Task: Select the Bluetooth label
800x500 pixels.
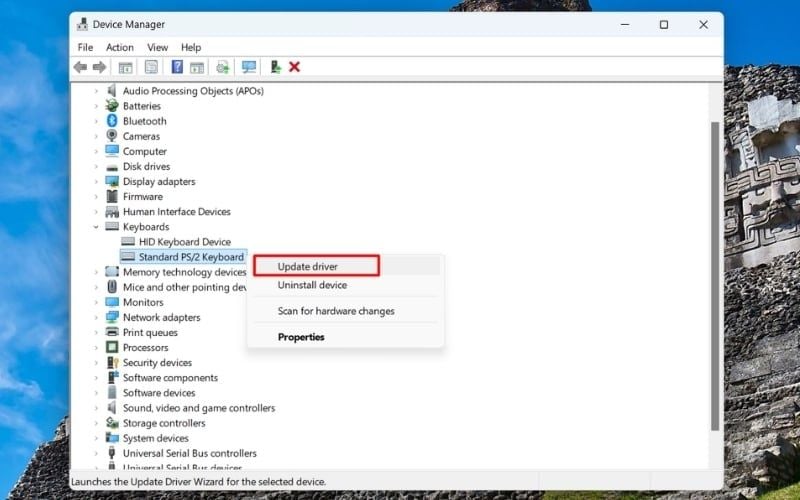Action: [x=144, y=121]
